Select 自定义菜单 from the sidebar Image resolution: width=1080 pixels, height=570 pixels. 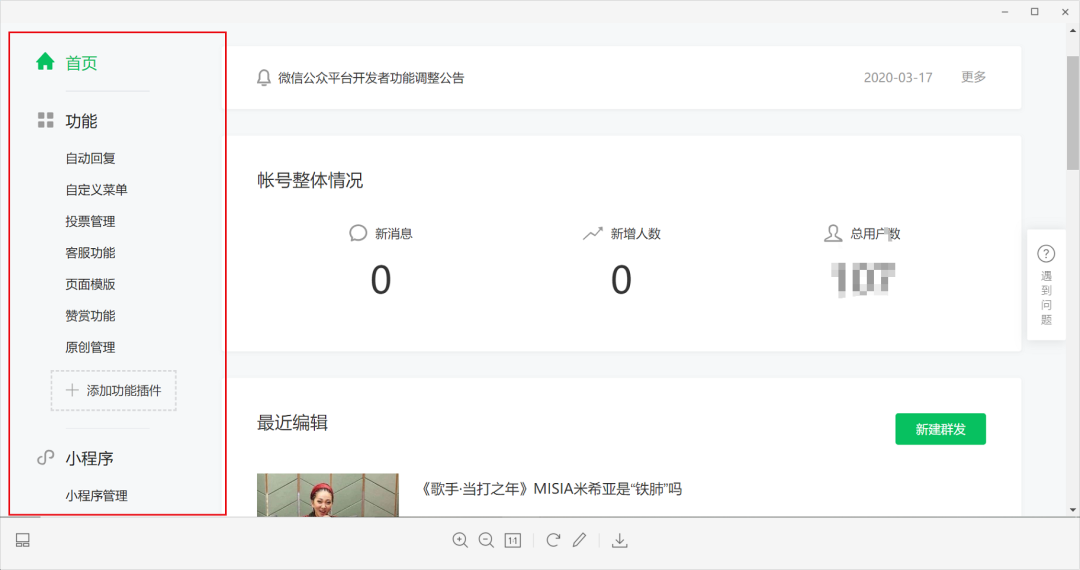[x=96, y=190]
